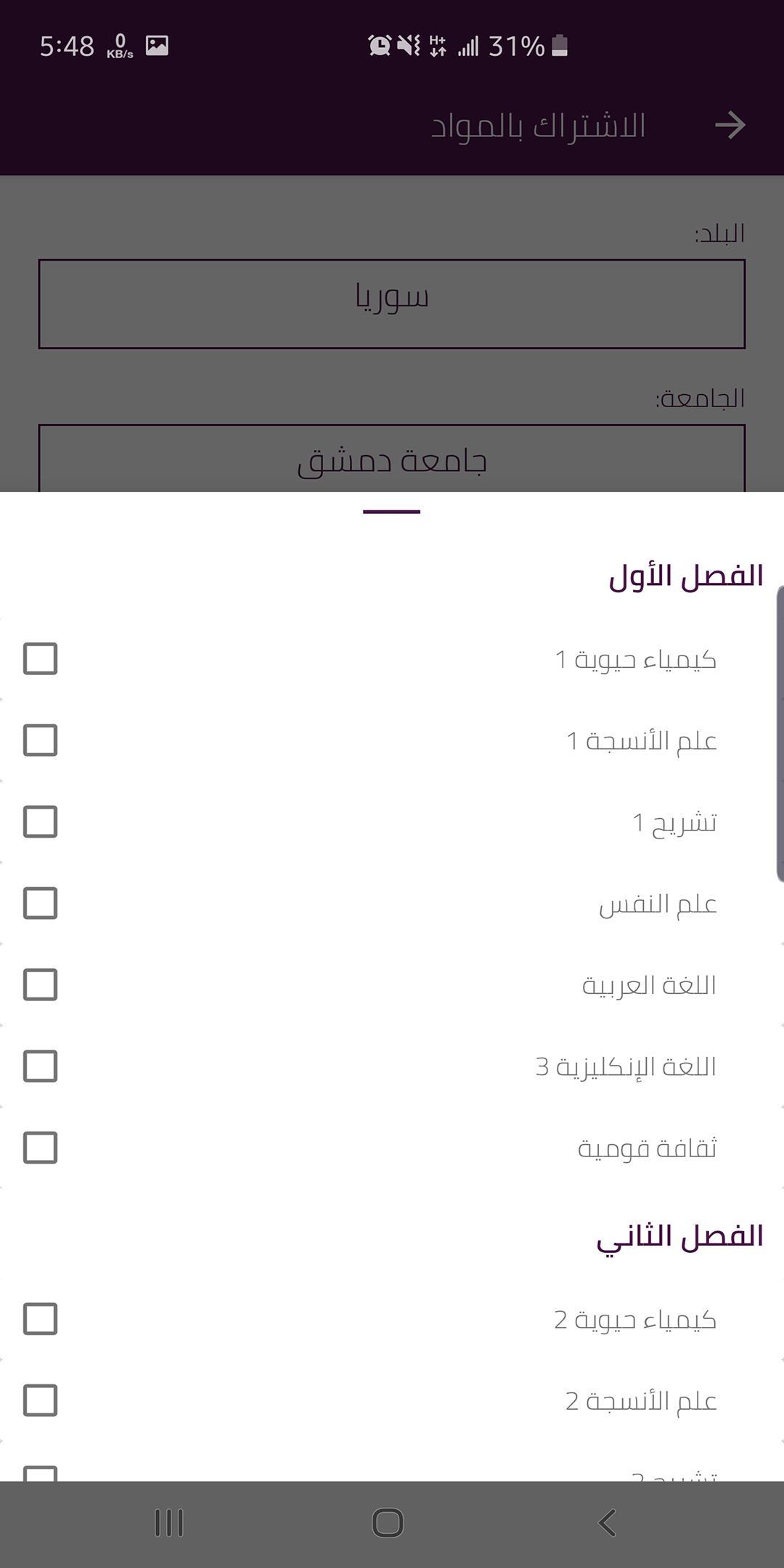Click the subject list scrollbar
This screenshot has height=1568, width=784.
[780, 733]
